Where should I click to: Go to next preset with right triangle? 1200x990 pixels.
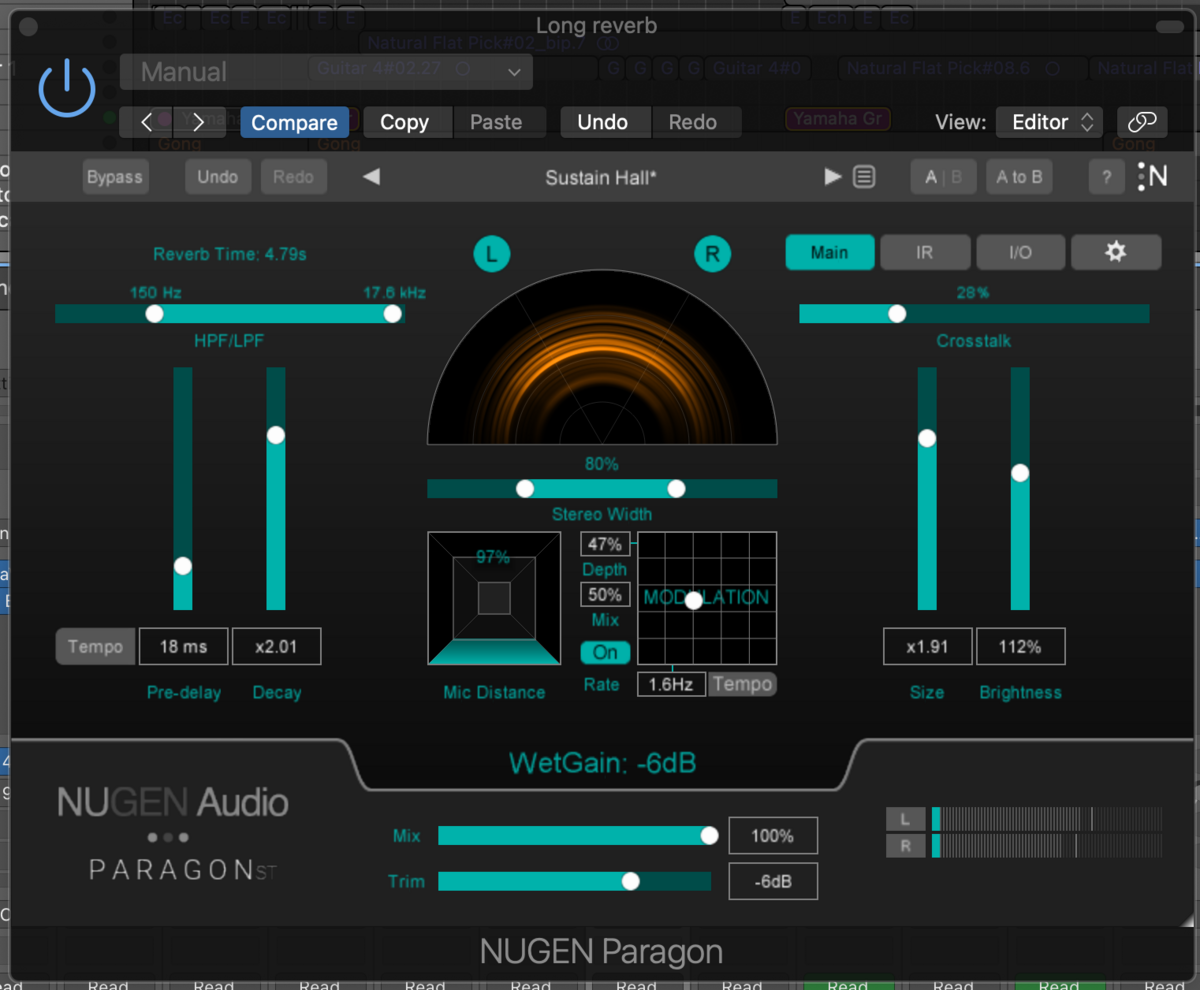pos(832,177)
